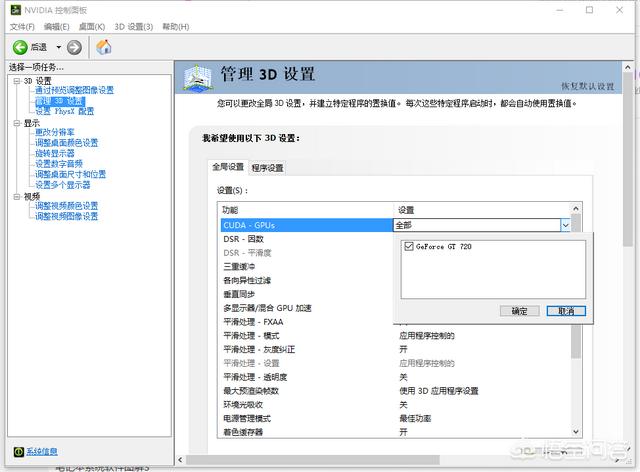Viewport: 640px width, 472px height.
Task: Switch to the 程序设置 tab
Action: pyautogui.click(x=267, y=167)
